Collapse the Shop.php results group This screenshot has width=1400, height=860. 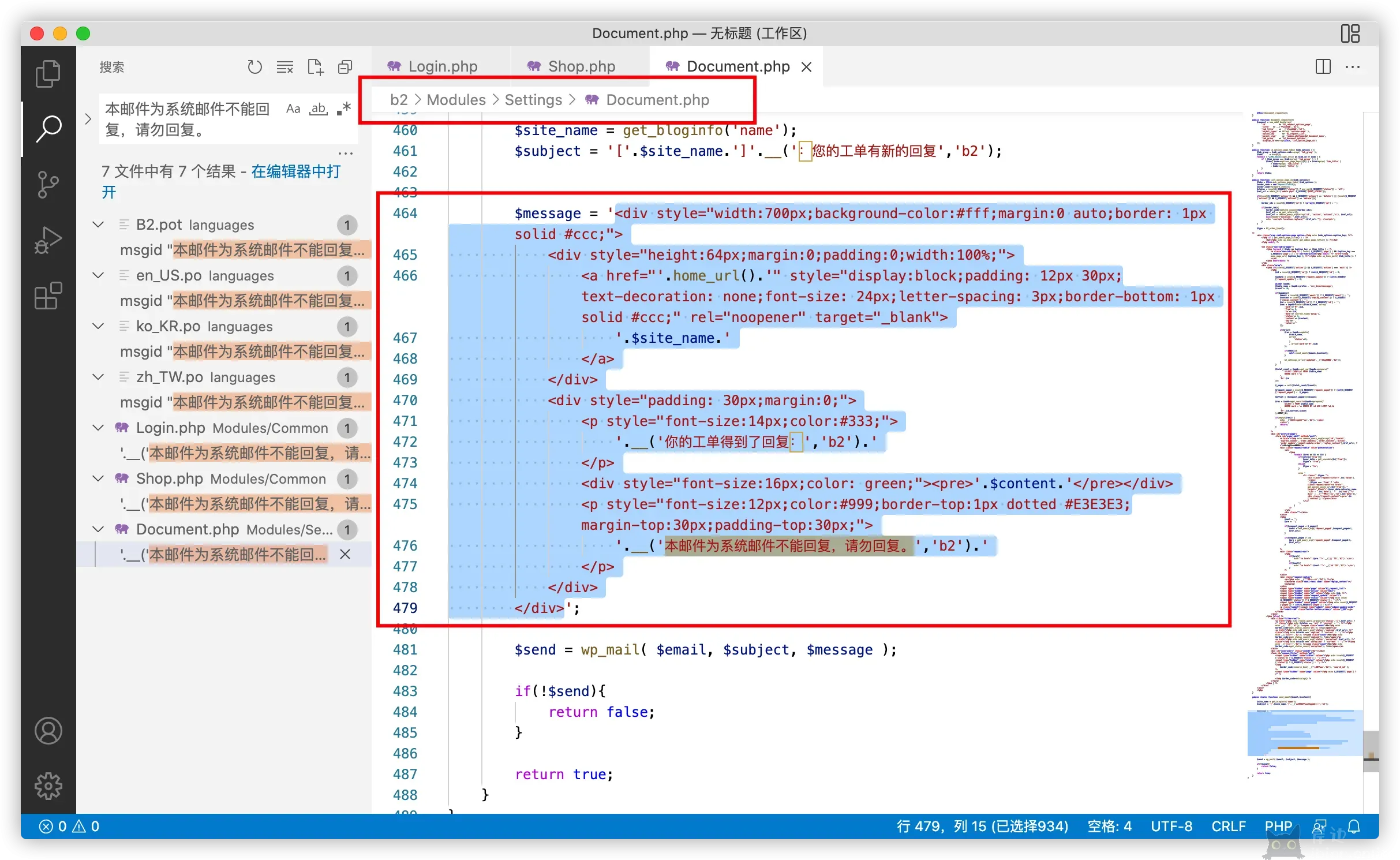coord(99,478)
